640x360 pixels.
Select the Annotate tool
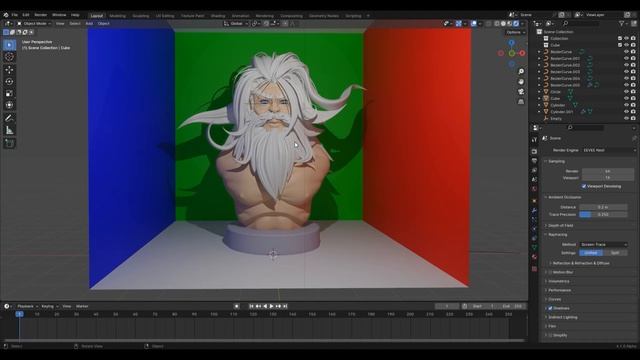pyautogui.click(x=9, y=118)
